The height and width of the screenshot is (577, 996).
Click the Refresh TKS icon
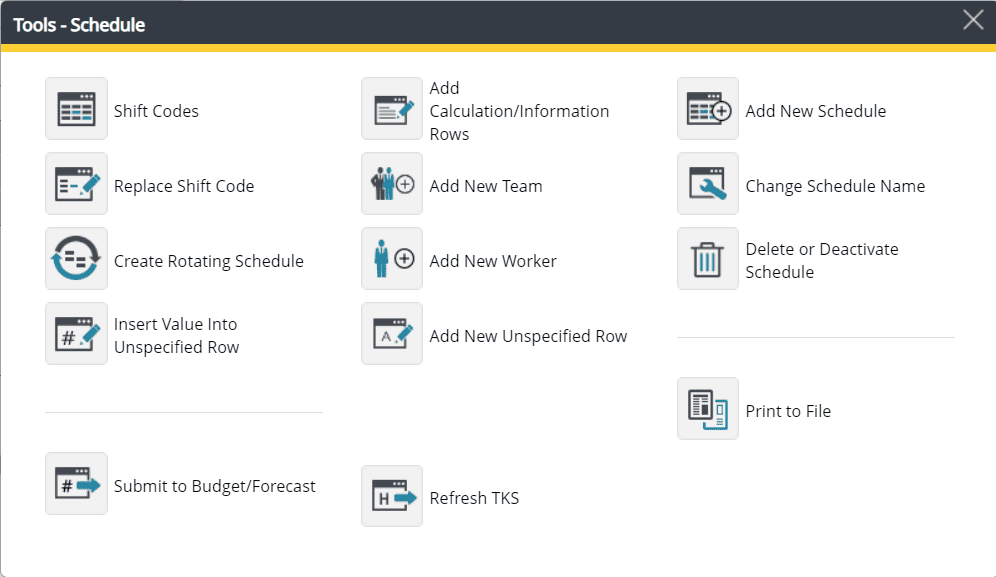point(392,496)
